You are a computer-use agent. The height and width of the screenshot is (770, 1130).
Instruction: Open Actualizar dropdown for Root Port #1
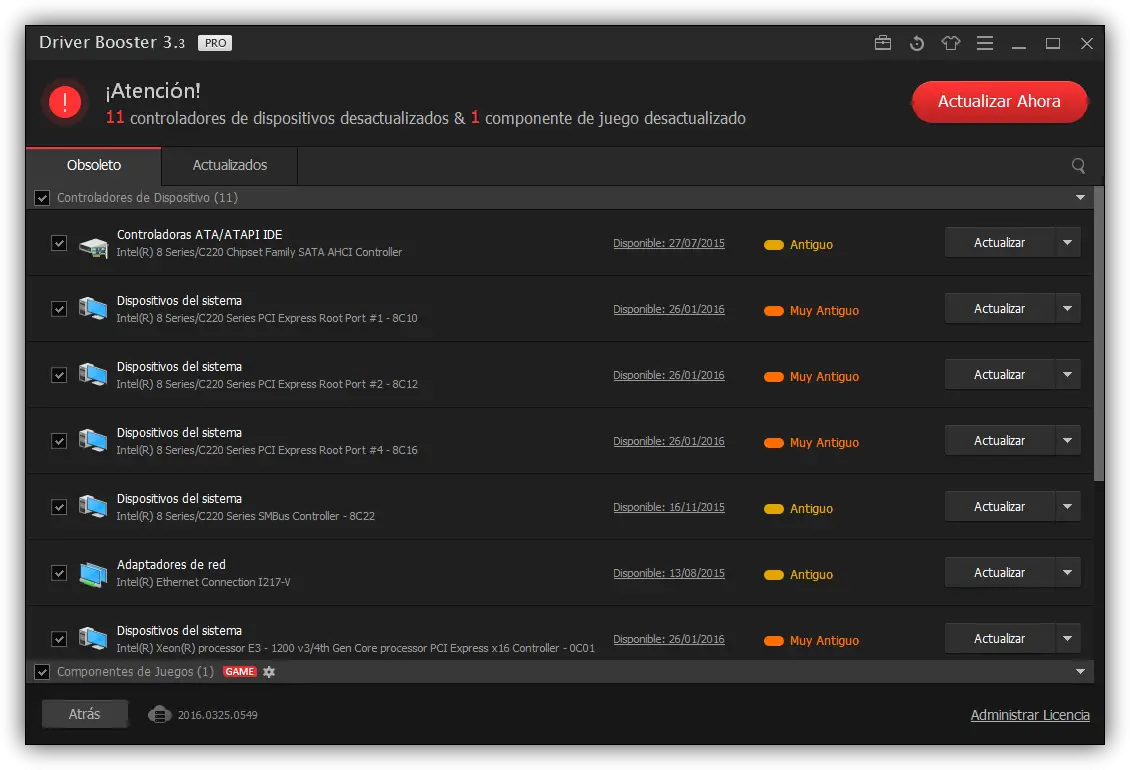point(1067,309)
